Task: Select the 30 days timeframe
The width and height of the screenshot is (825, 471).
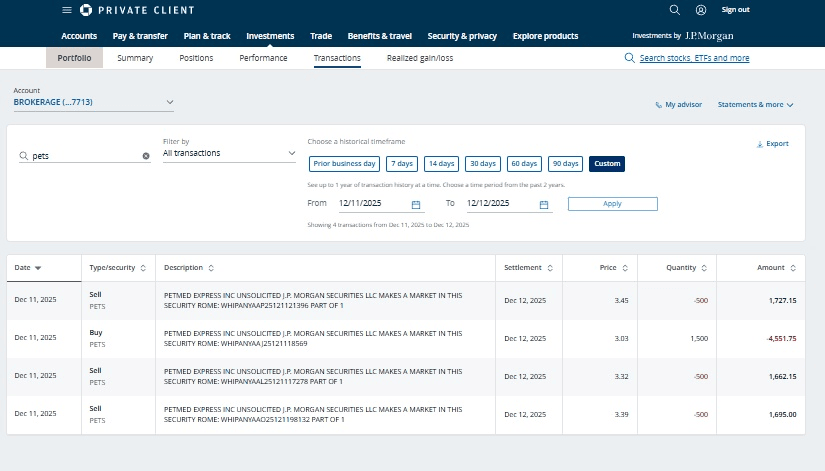Action: coord(483,163)
